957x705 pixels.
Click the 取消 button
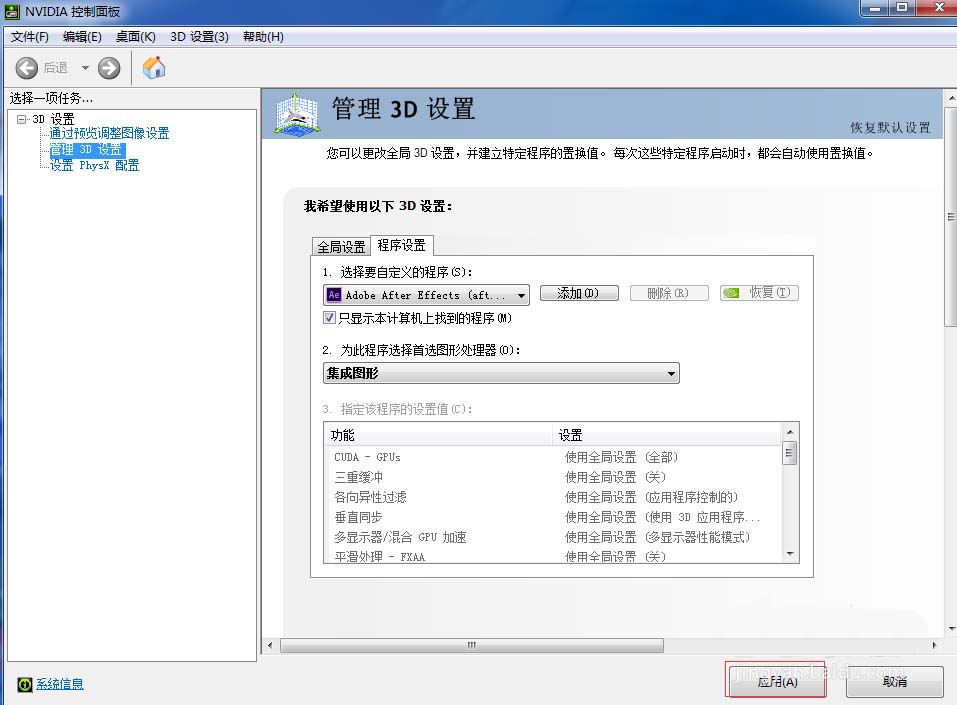[895, 681]
